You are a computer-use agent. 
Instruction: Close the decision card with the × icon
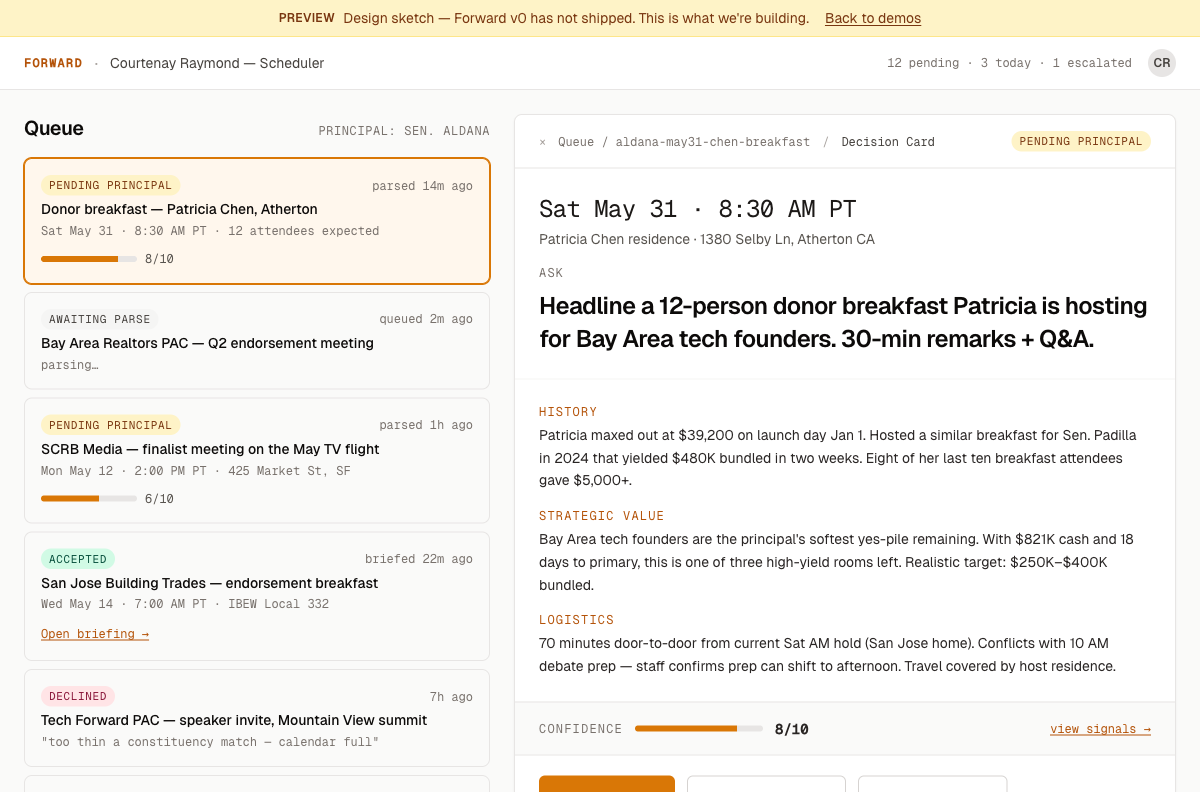click(x=543, y=142)
